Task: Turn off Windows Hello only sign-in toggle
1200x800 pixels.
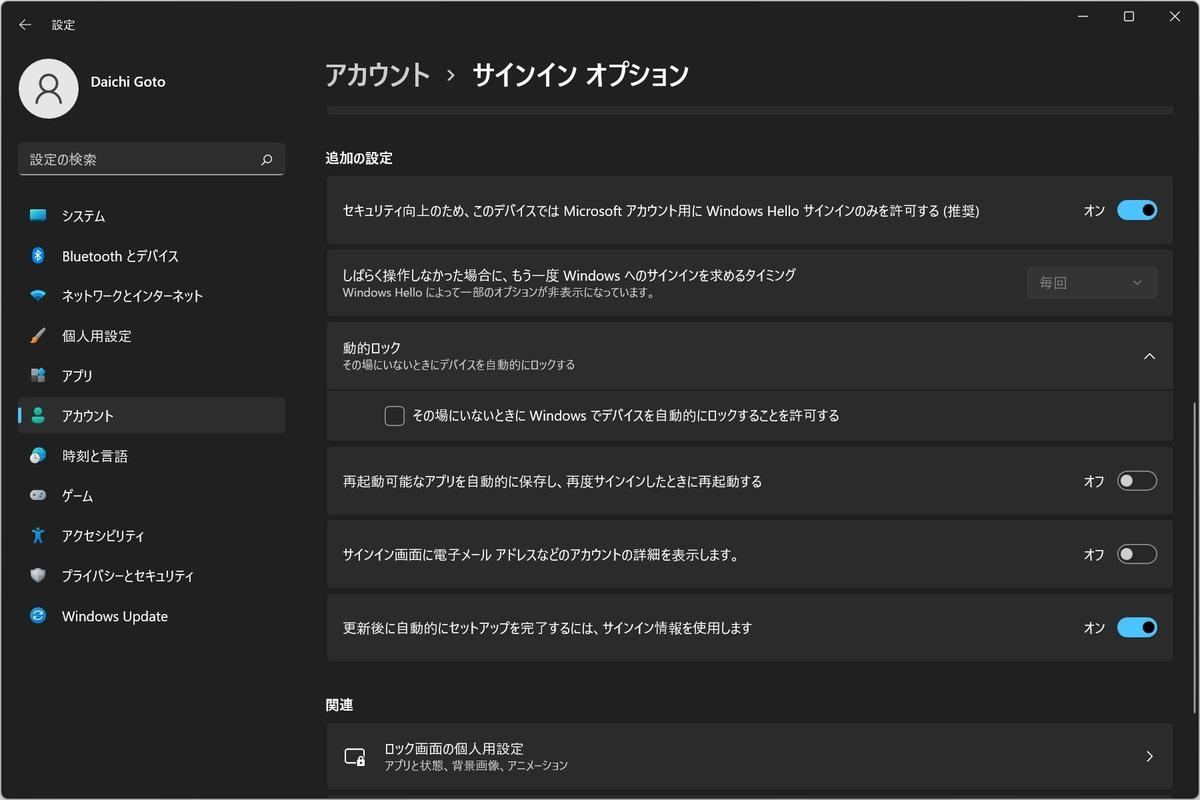Action: [x=1137, y=210]
